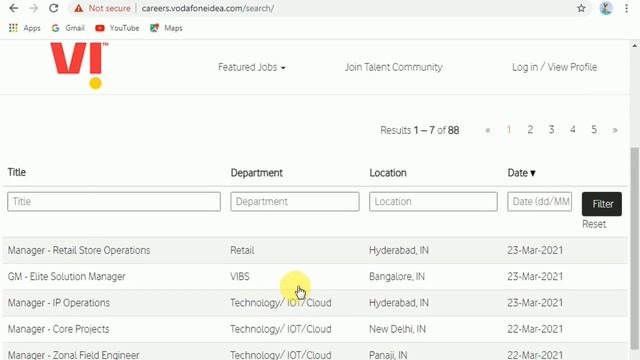
Task: Click the Not secure warning icon
Action: click(78, 8)
